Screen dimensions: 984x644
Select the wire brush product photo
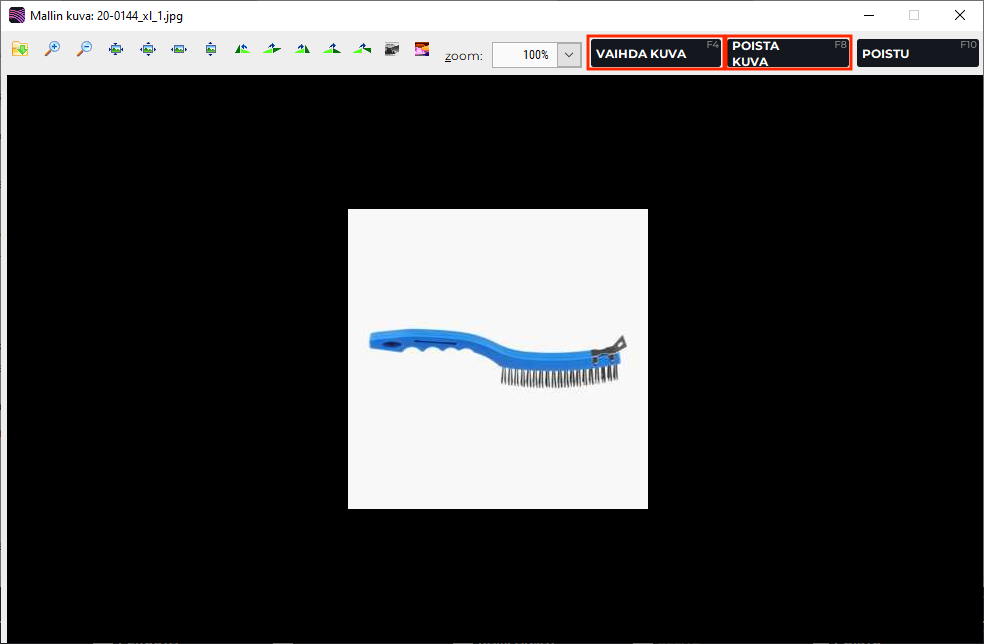[497, 358]
